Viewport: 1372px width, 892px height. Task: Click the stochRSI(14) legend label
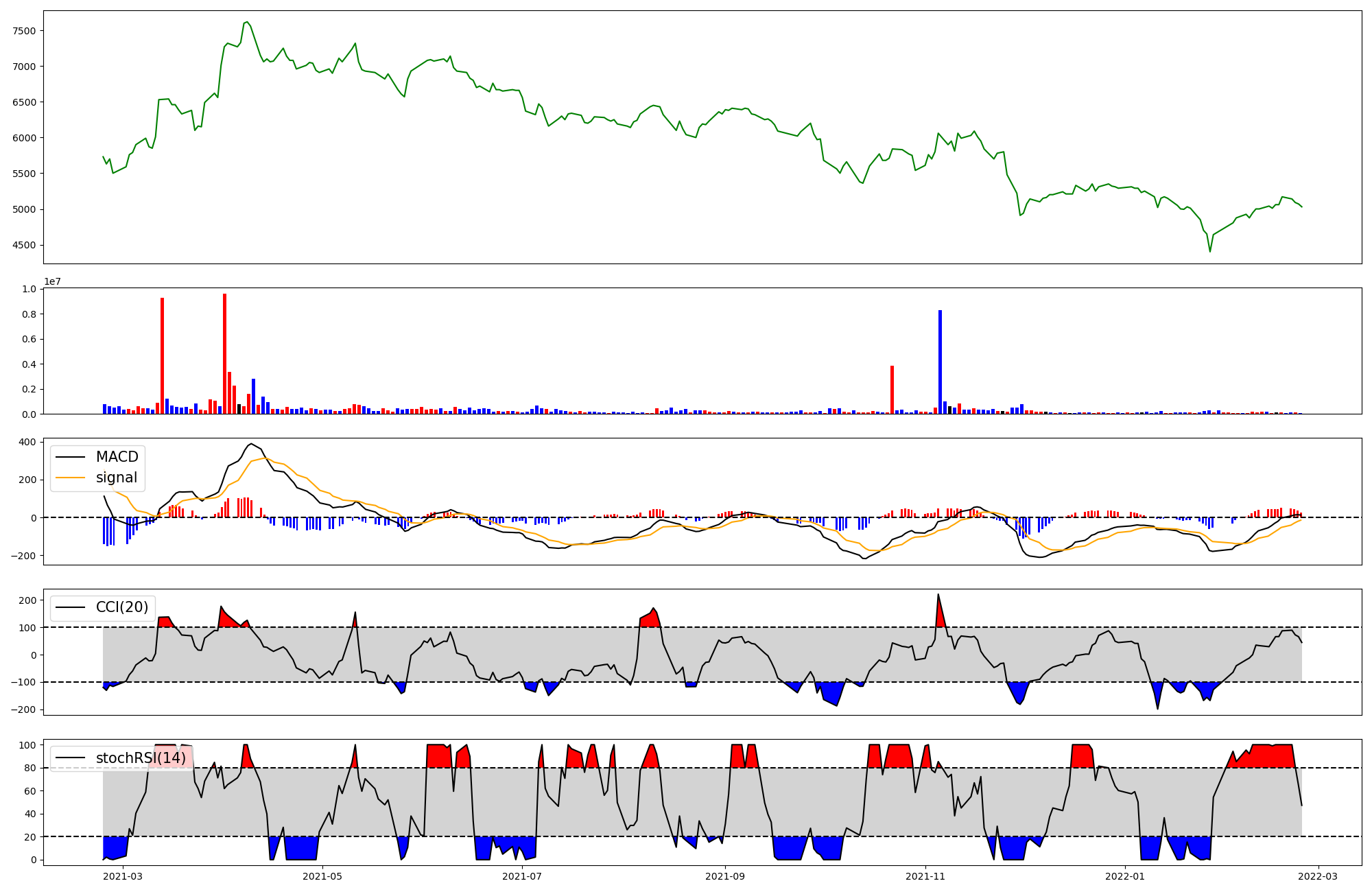(140, 758)
